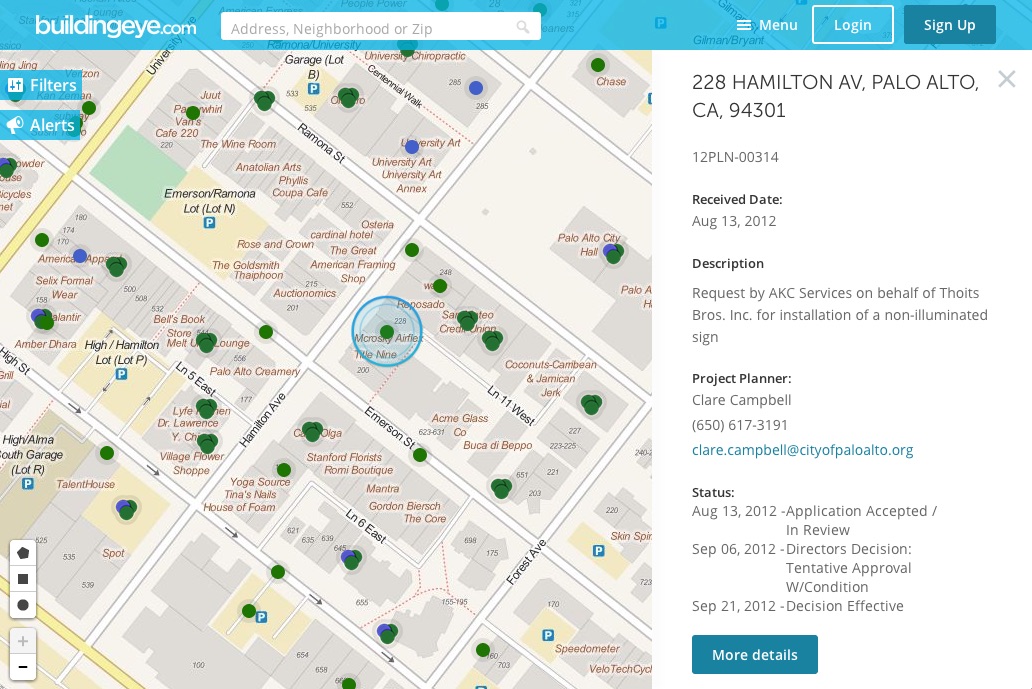Image resolution: width=1032 pixels, height=689 pixels.
Task: Select the highlighted 228 Hamilton map marker
Action: [387, 331]
